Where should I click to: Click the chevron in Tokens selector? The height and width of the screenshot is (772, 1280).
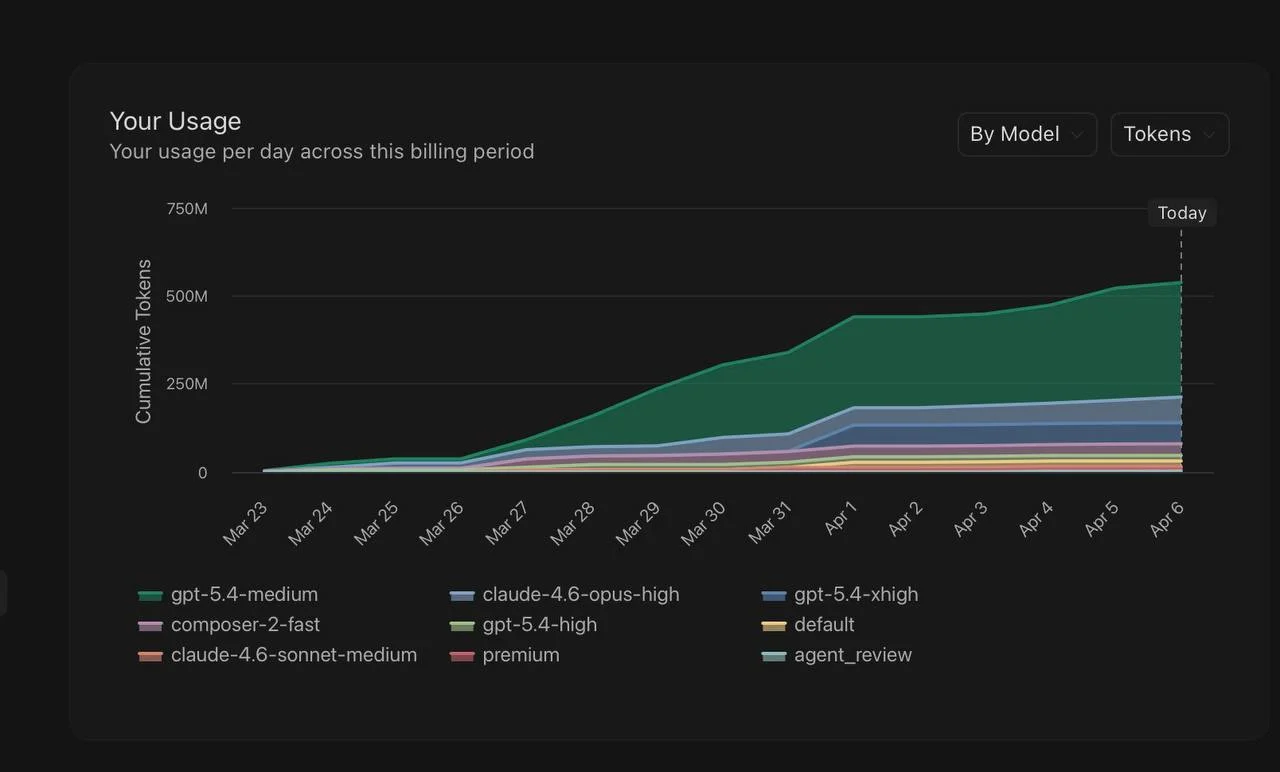pyautogui.click(x=1209, y=135)
